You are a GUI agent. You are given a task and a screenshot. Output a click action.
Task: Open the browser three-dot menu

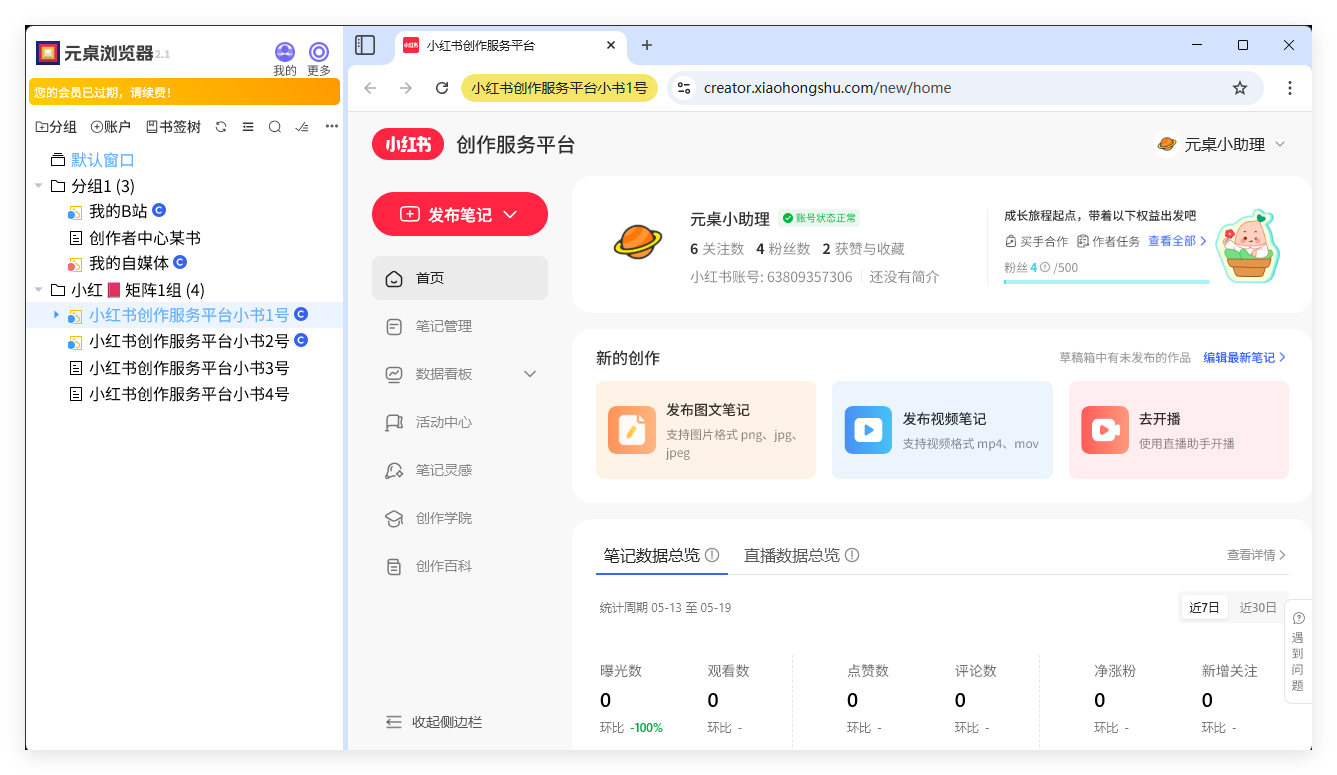coord(1290,88)
